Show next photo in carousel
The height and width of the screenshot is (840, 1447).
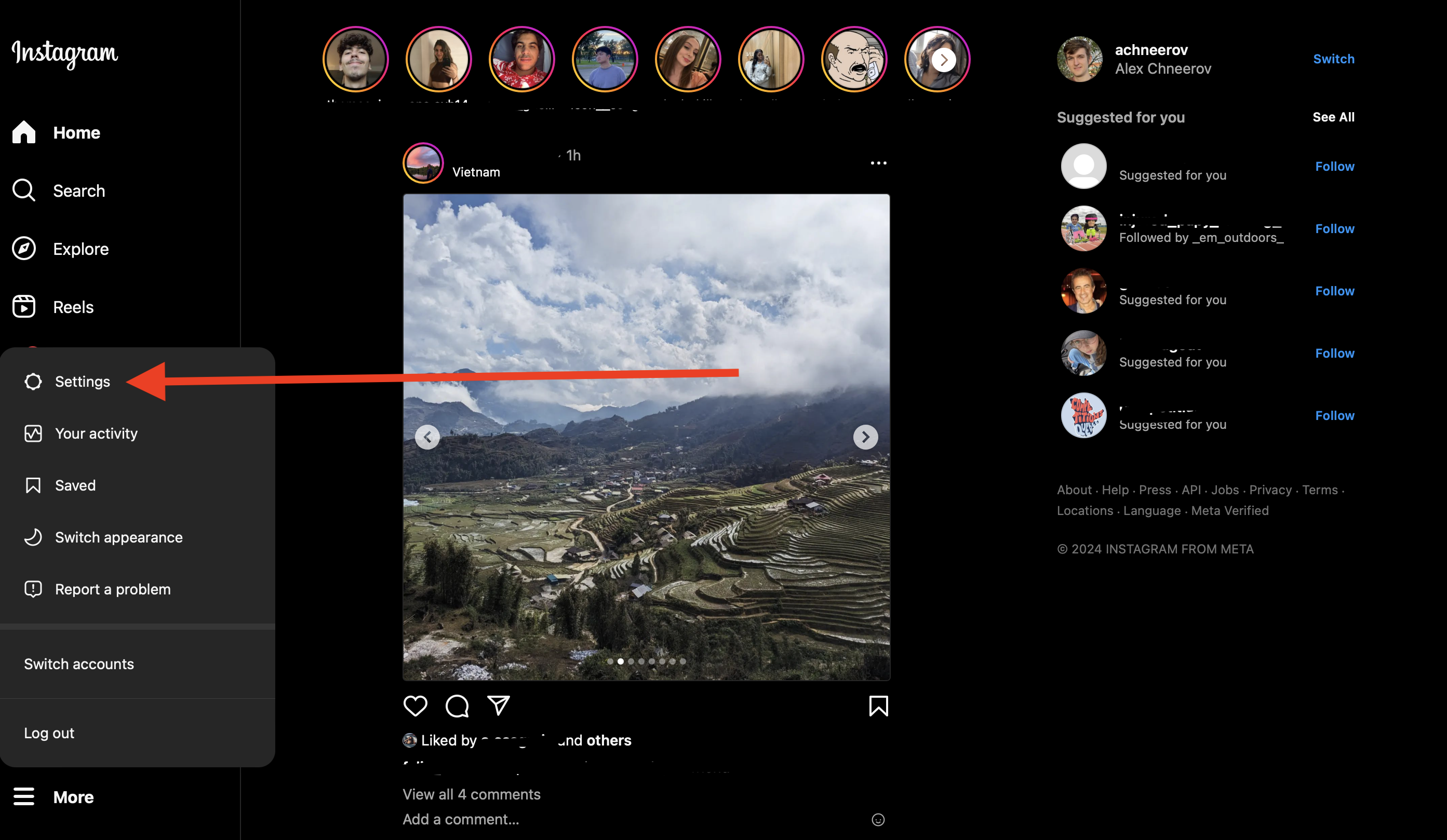[x=865, y=437]
